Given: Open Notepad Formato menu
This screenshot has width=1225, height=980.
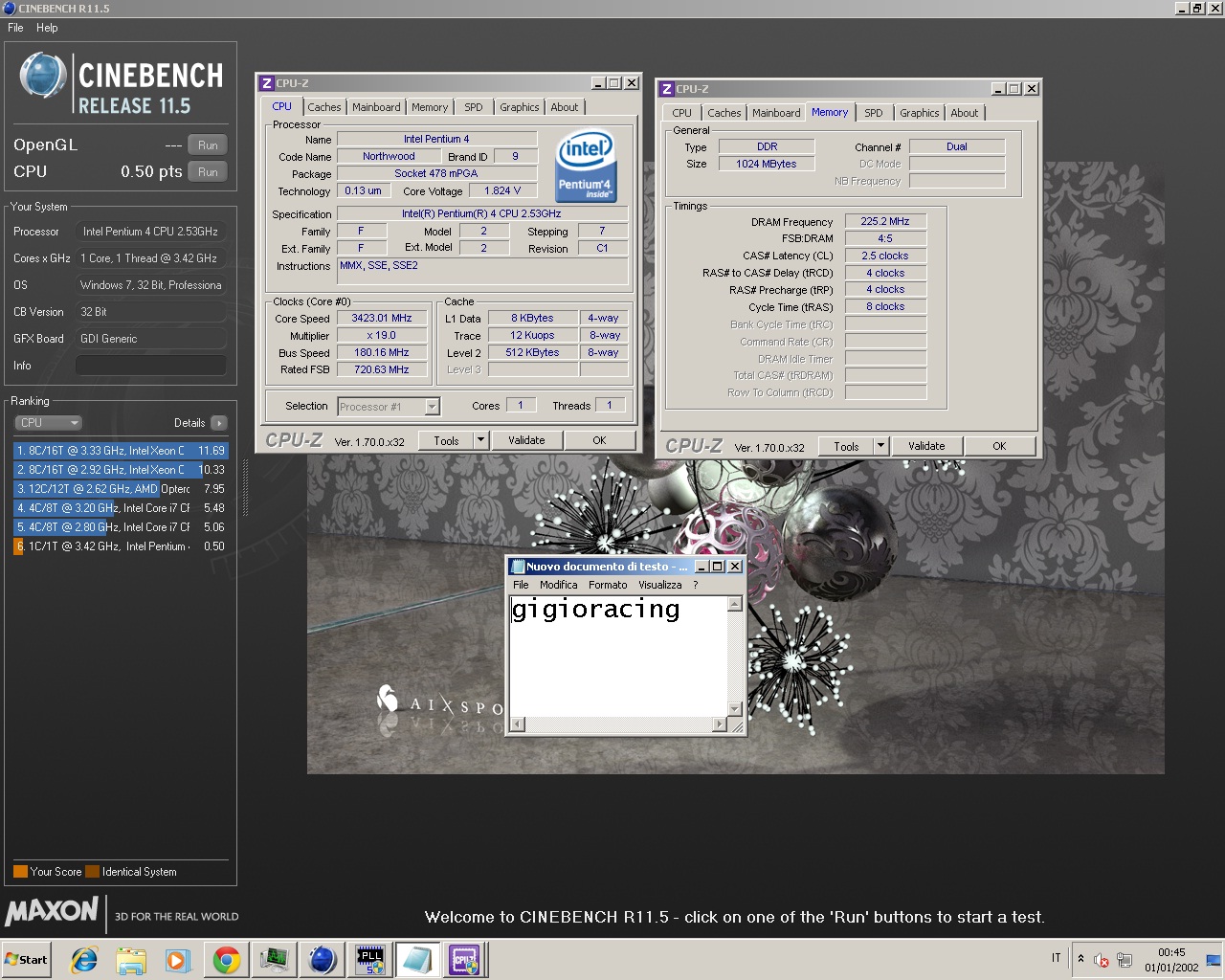Looking at the screenshot, I should (608, 585).
